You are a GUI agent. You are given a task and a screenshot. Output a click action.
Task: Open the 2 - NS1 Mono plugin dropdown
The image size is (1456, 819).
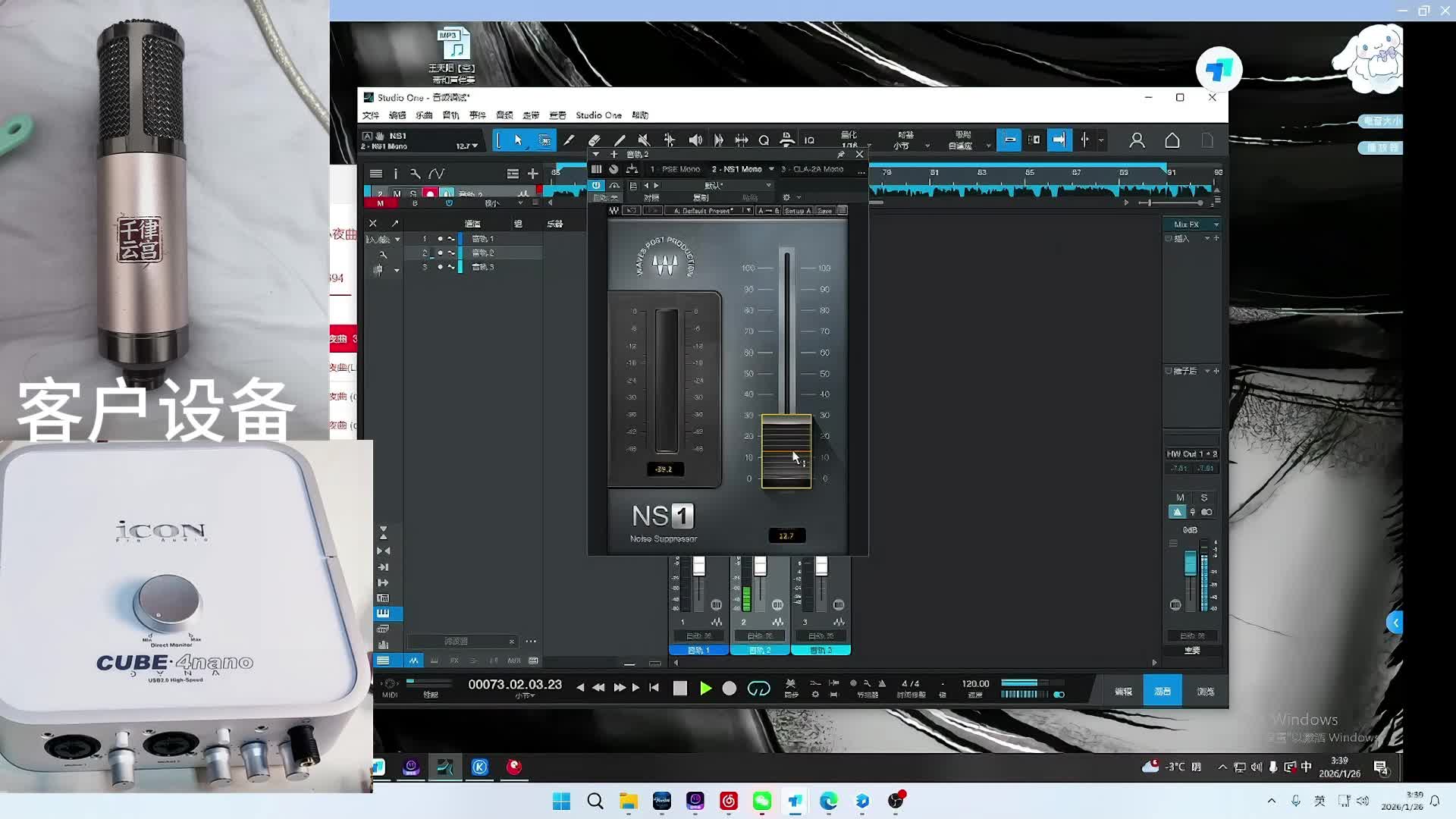pyautogui.click(x=771, y=169)
